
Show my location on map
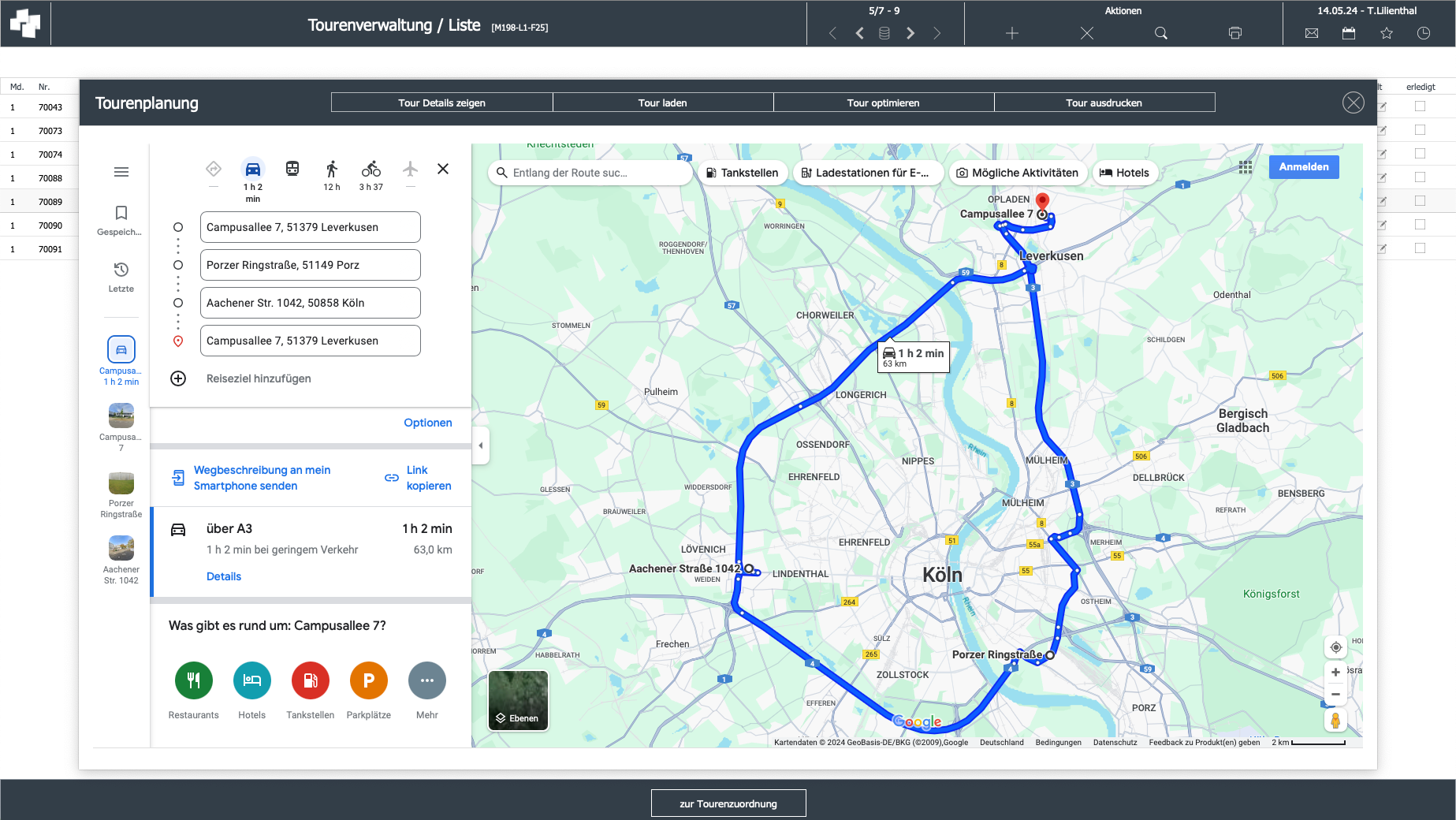1335,647
